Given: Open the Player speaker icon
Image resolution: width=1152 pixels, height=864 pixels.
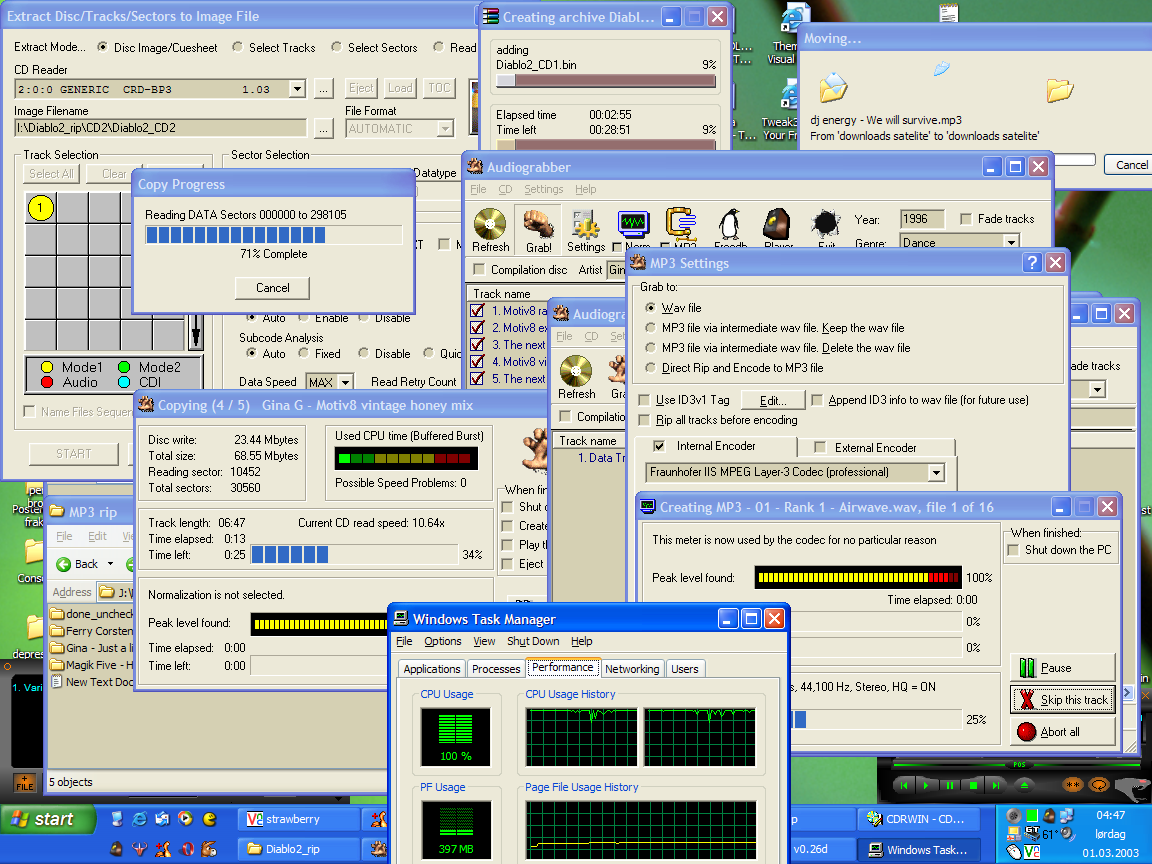Looking at the screenshot, I should [x=777, y=224].
